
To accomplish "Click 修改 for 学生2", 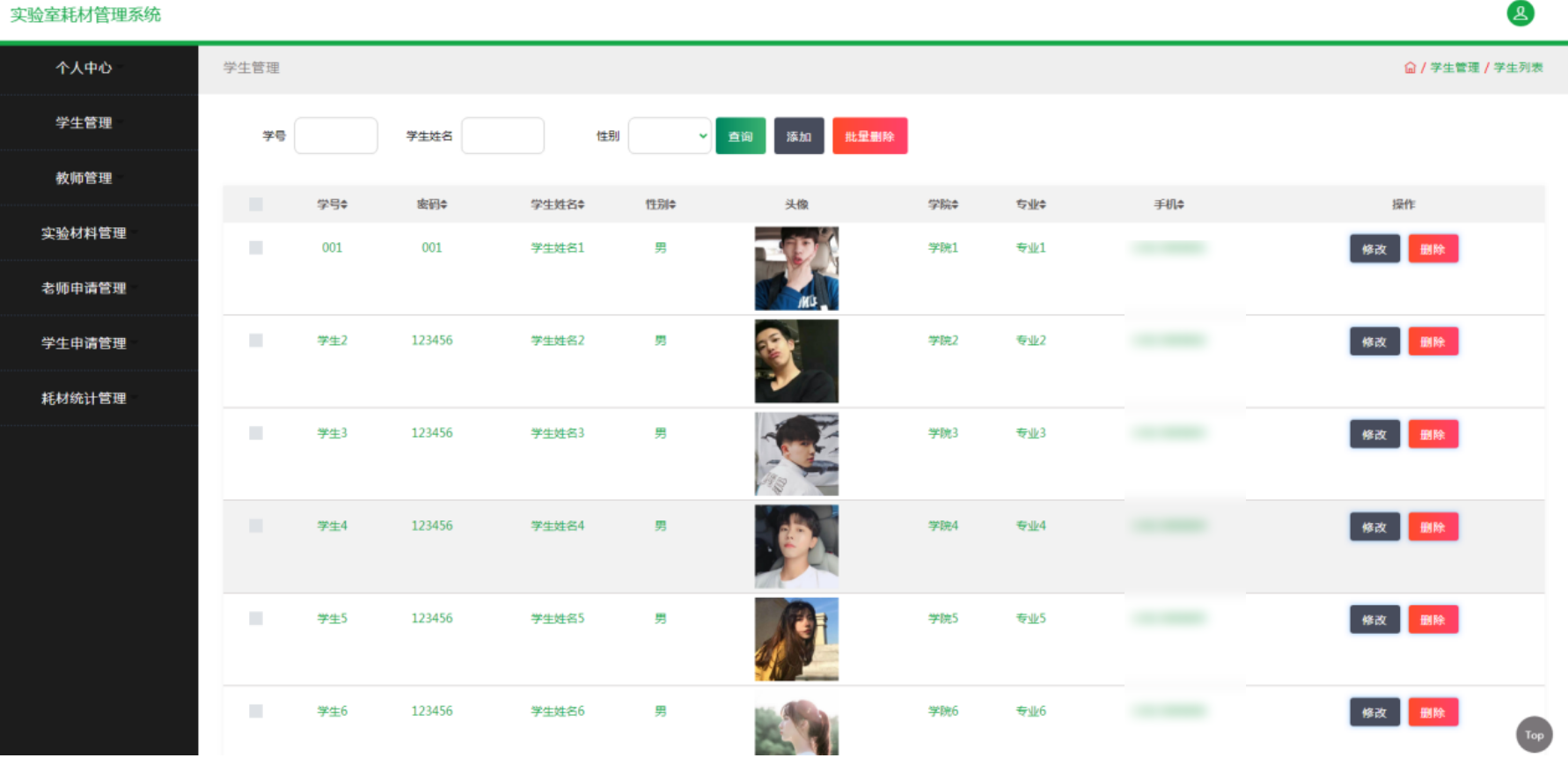I will click(1374, 342).
